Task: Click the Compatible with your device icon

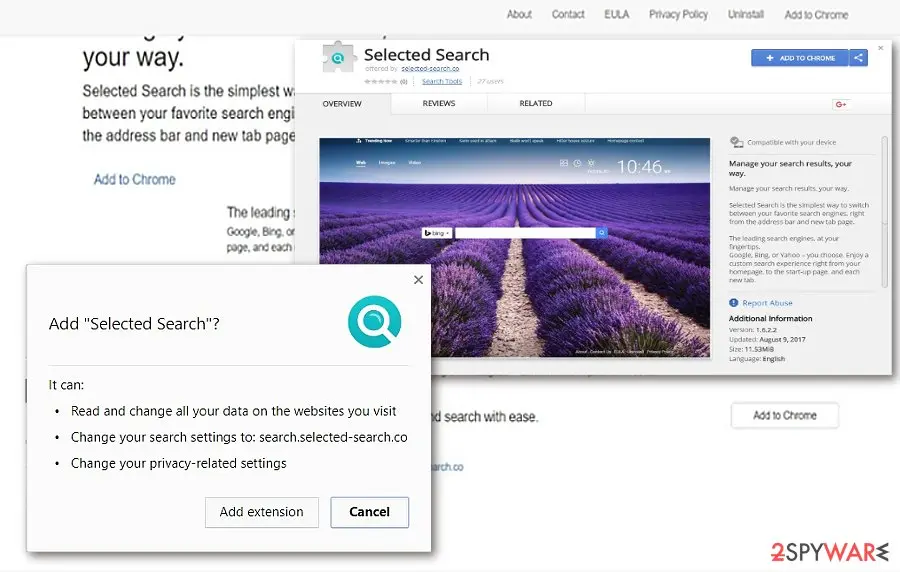Action: point(736,142)
